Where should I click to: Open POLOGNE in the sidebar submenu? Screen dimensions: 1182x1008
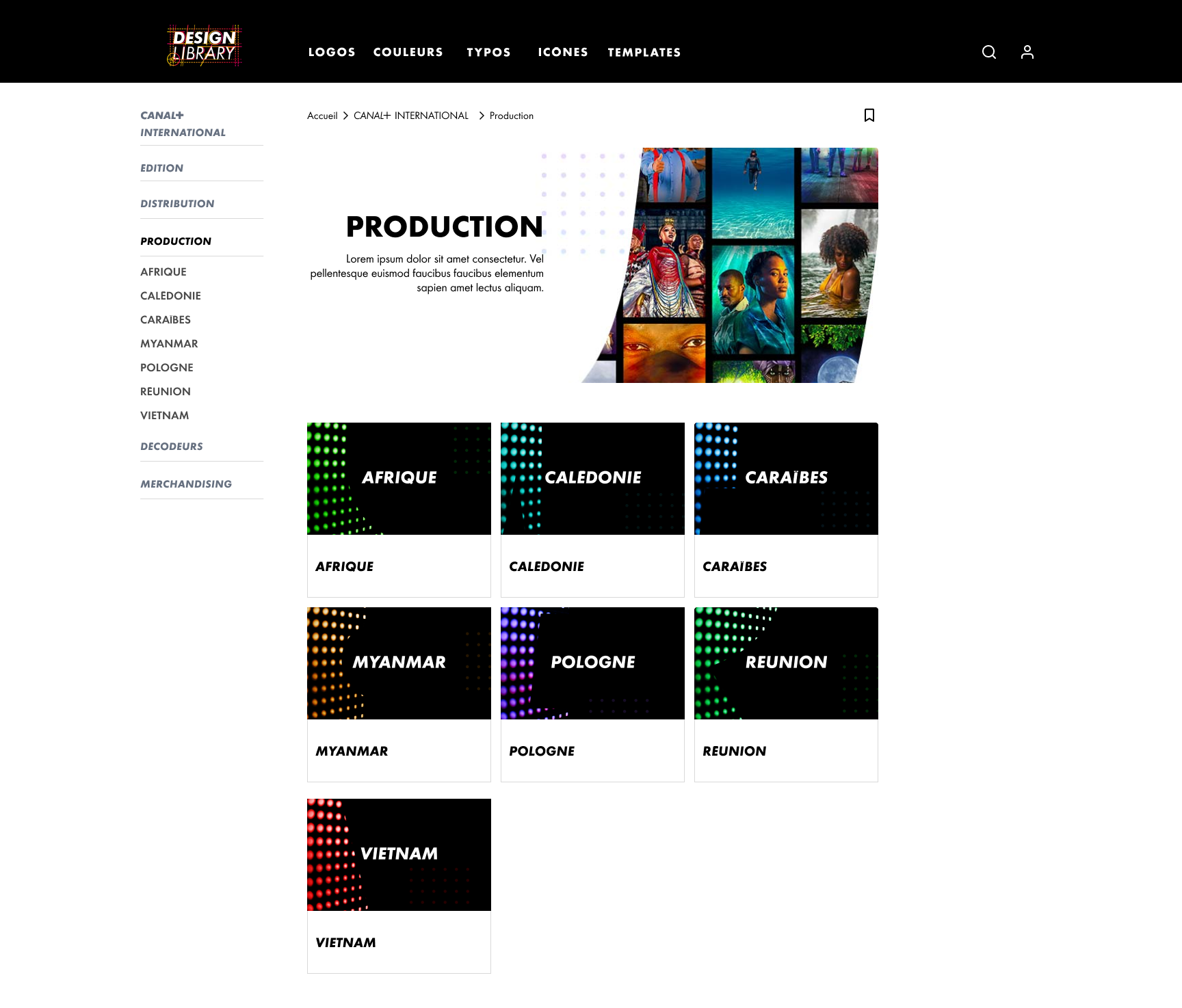coord(167,367)
